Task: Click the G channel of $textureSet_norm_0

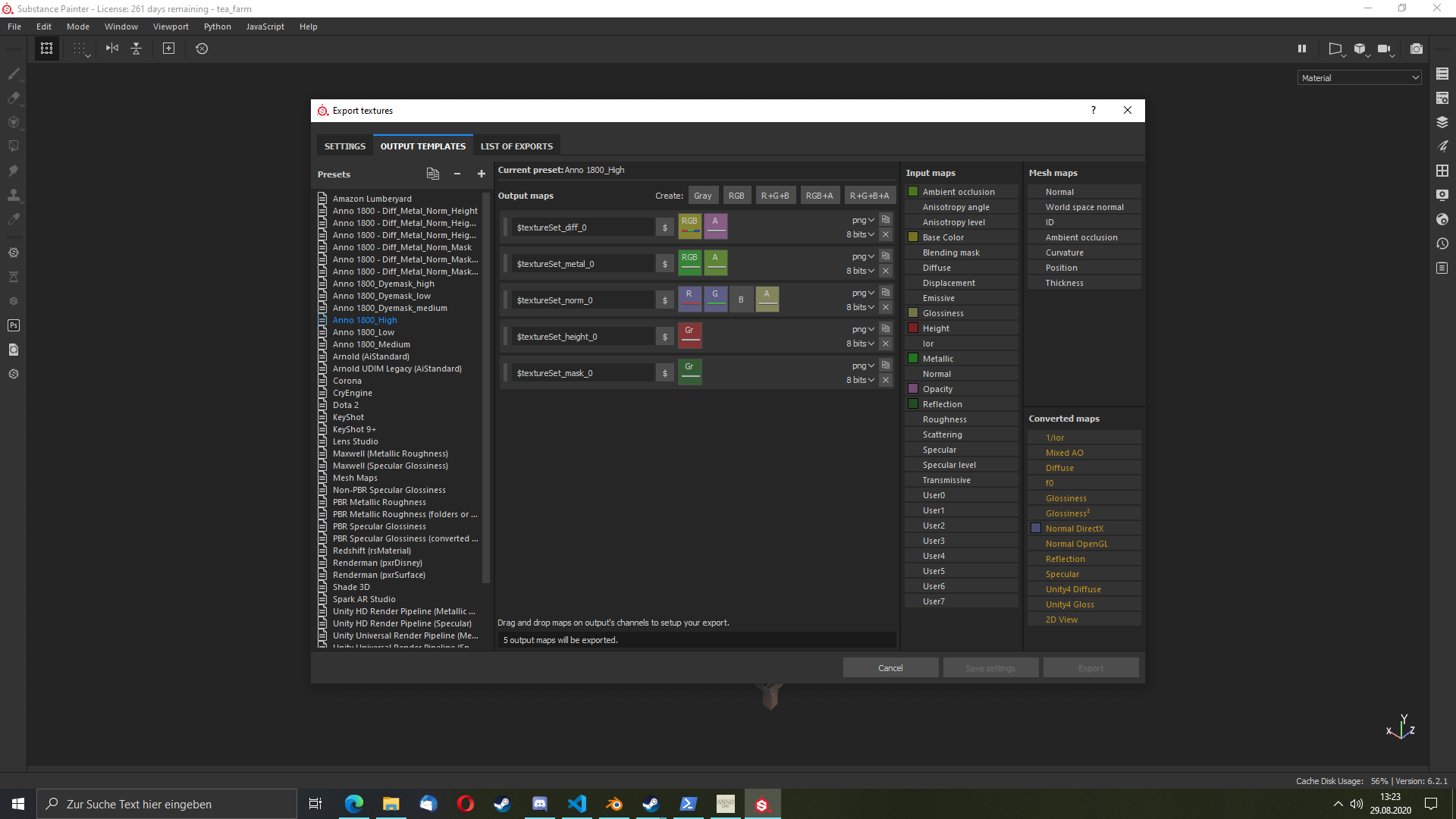Action: 715,299
